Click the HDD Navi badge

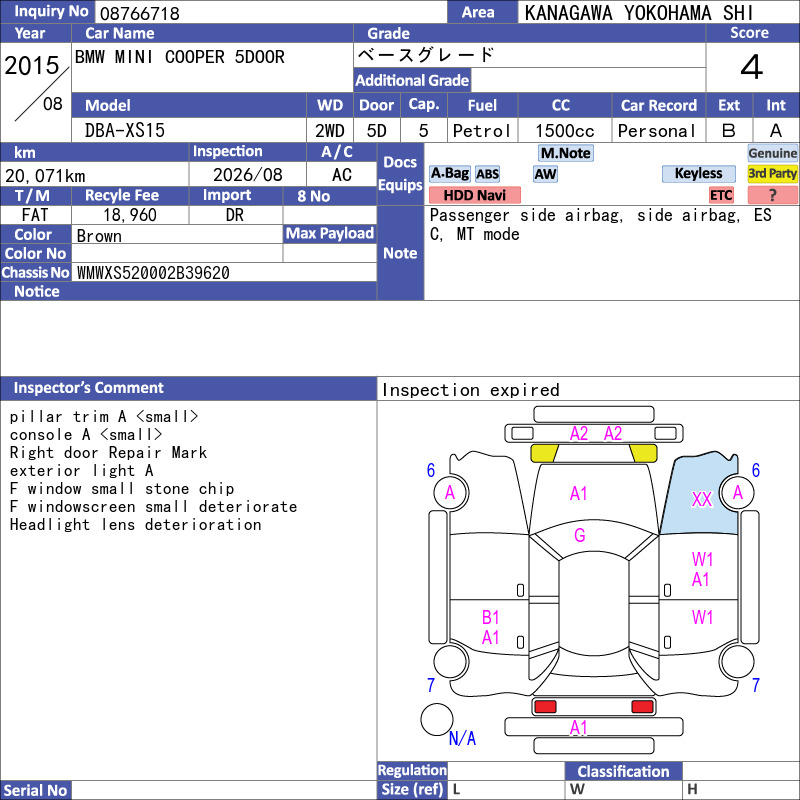pos(474,195)
